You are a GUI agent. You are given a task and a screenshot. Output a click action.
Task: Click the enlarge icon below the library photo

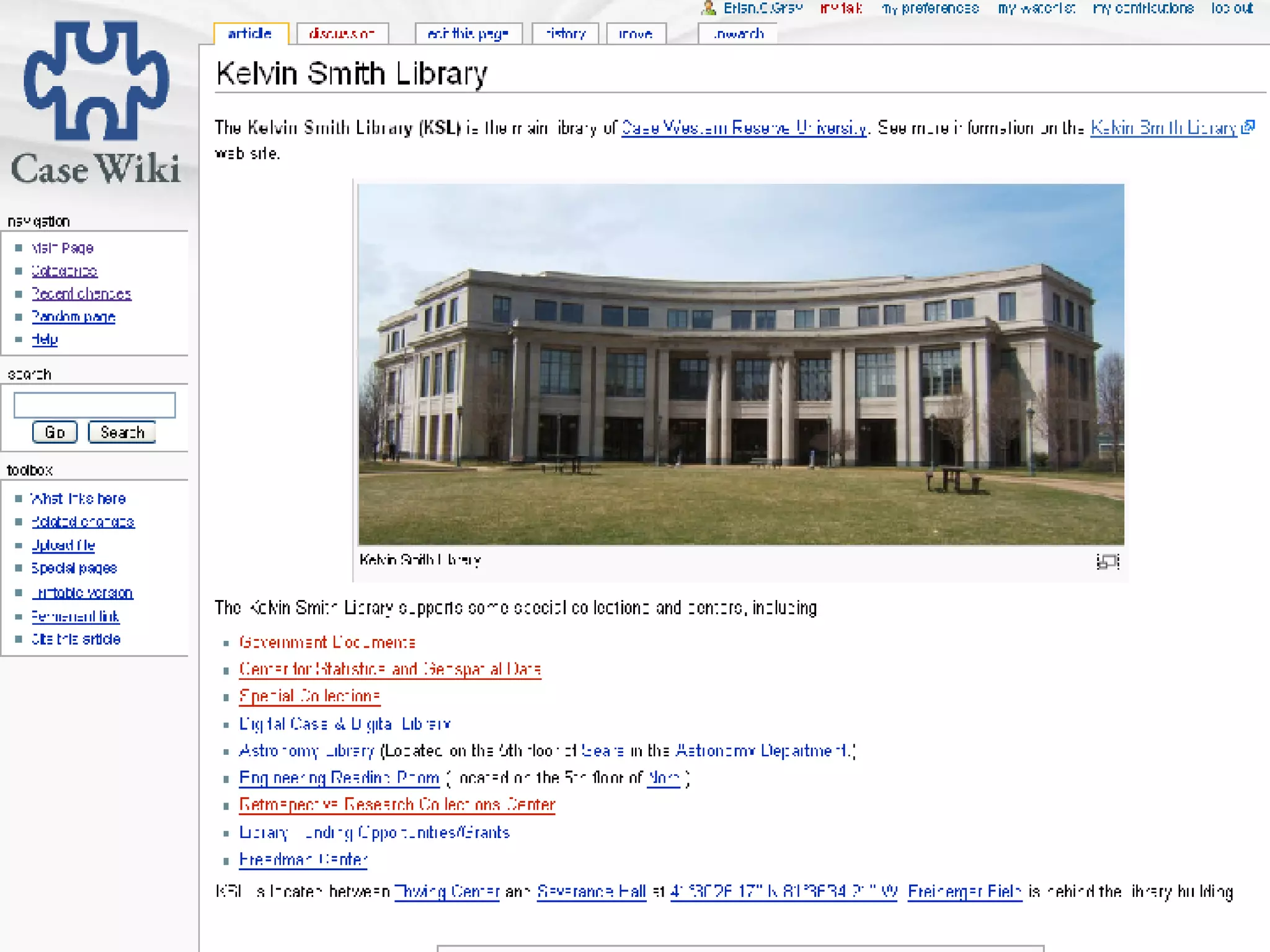click(x=1108, y=562)
